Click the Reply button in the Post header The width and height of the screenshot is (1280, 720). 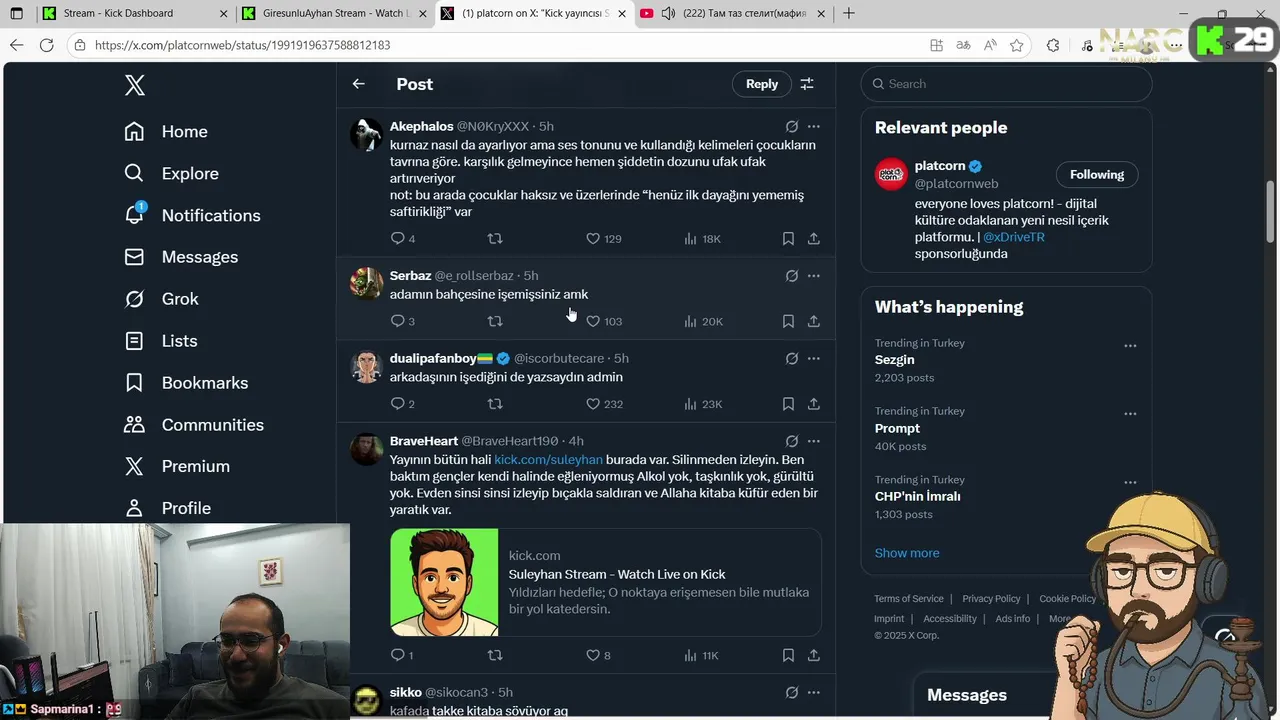click(x=762, y=84)
